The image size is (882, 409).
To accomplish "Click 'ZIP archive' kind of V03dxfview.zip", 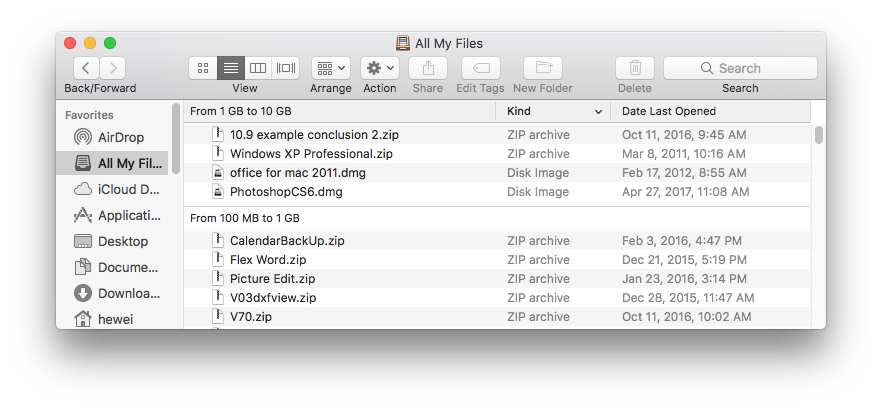I will pyautogui.click(x=538, y=298).
